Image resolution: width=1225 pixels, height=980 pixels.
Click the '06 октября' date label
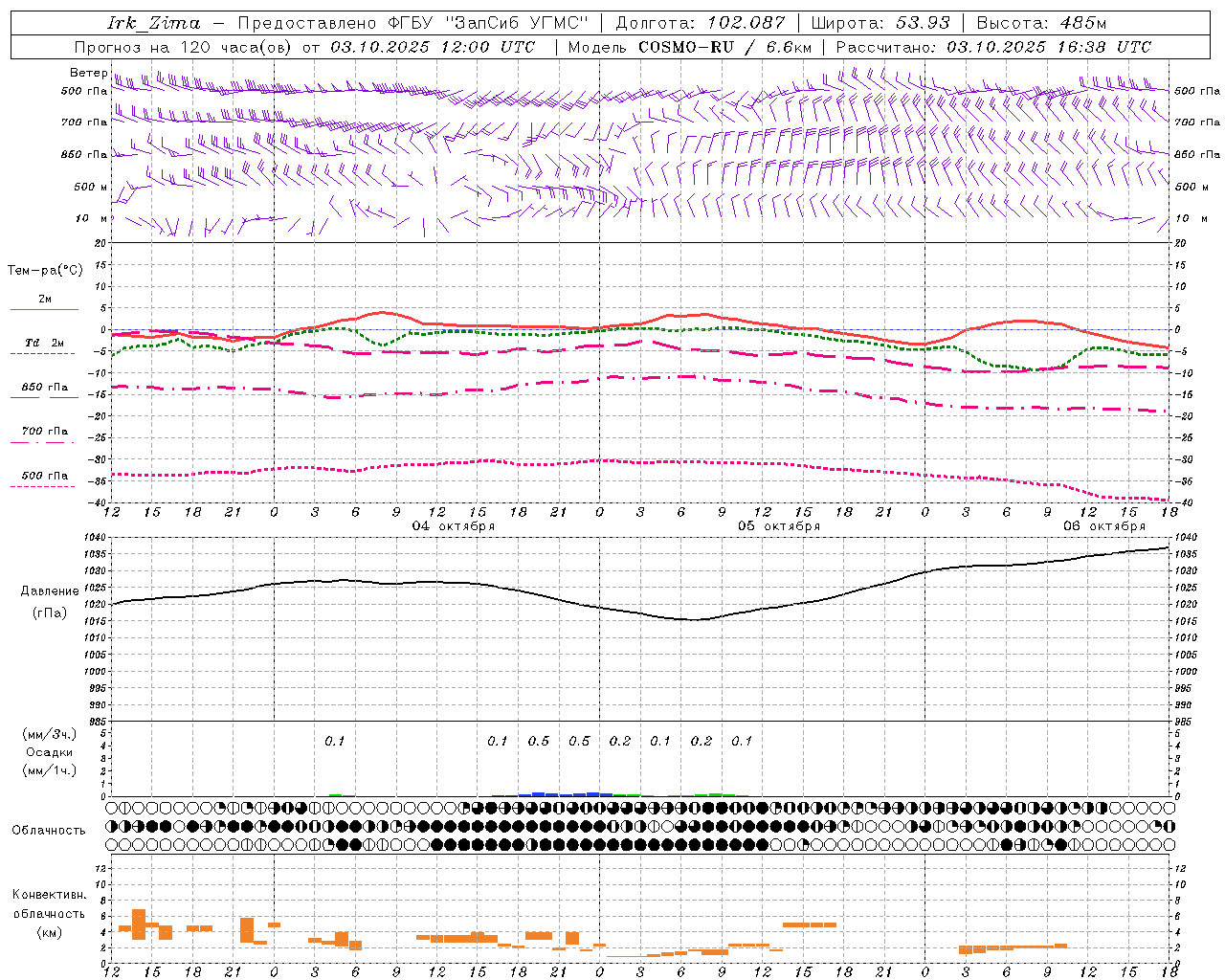point(1103,526)
